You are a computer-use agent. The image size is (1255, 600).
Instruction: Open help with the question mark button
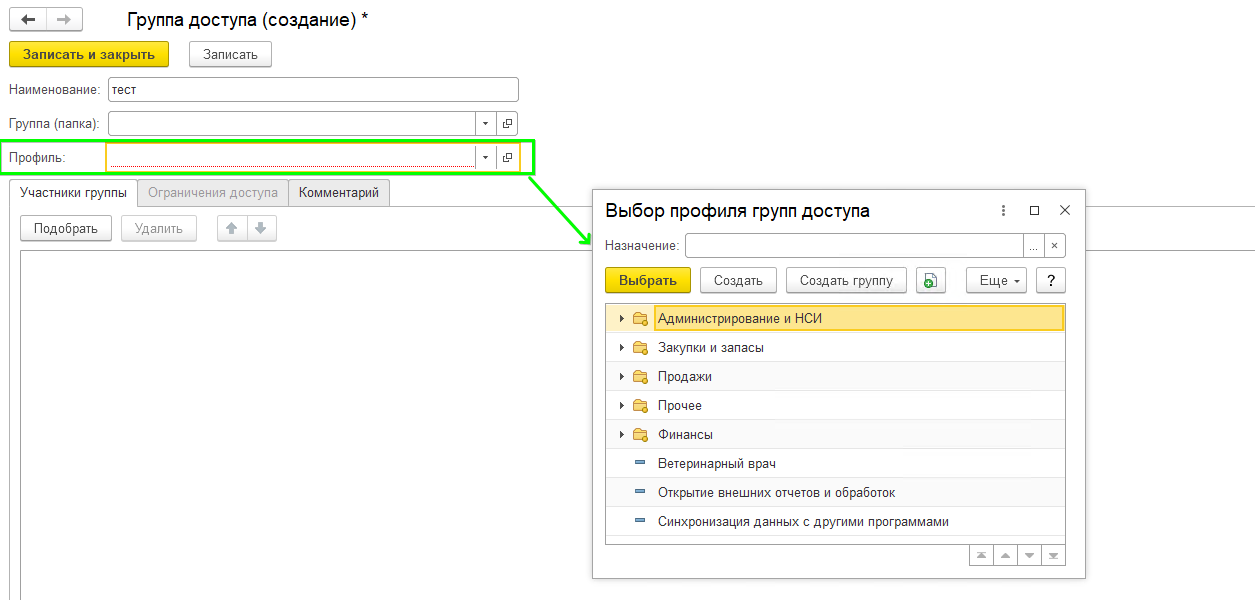click(1051, 280)
